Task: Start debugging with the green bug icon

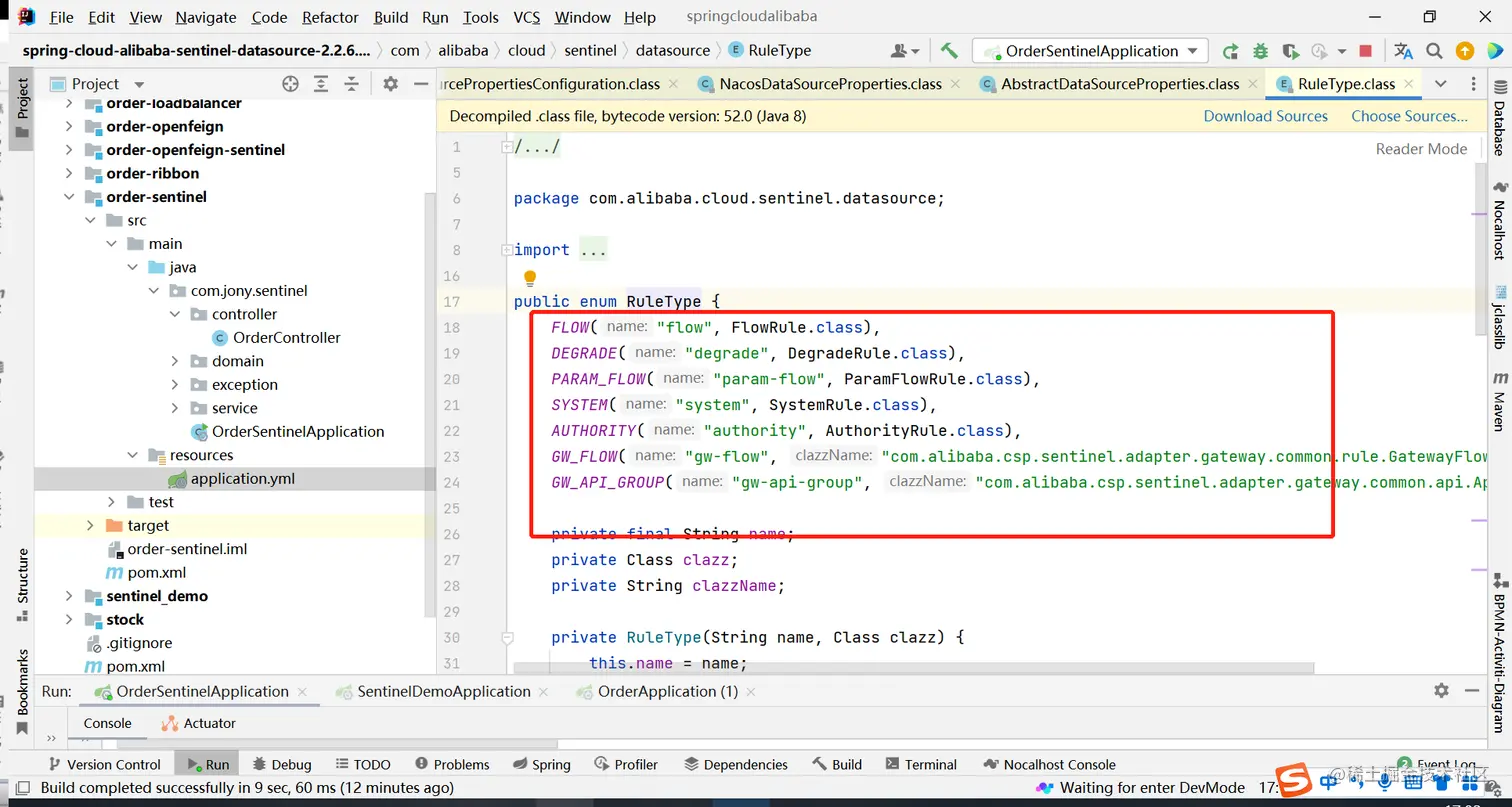Action: pos(1260,51)
